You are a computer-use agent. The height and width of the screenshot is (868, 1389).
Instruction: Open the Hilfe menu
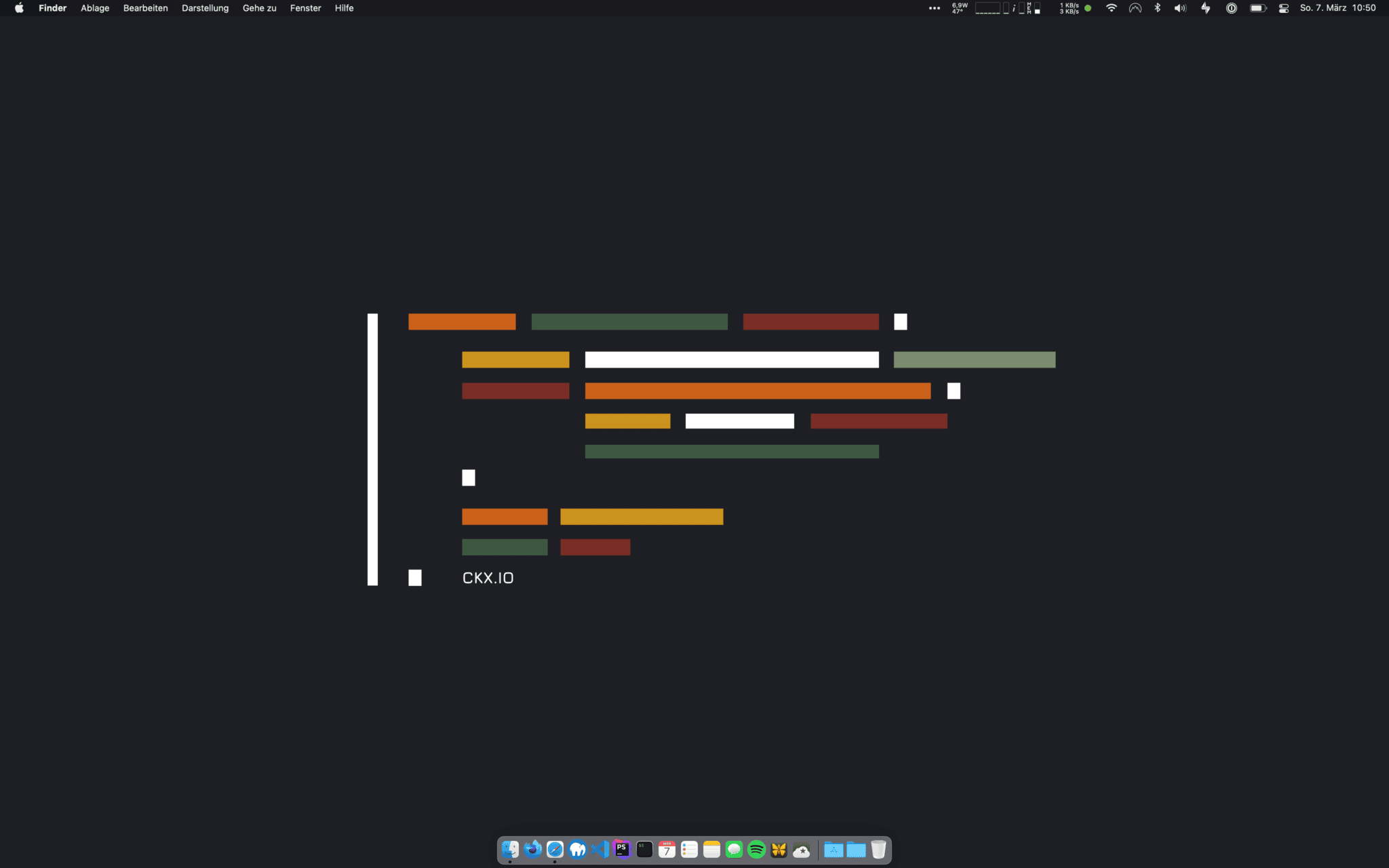[x=344, y=8]
